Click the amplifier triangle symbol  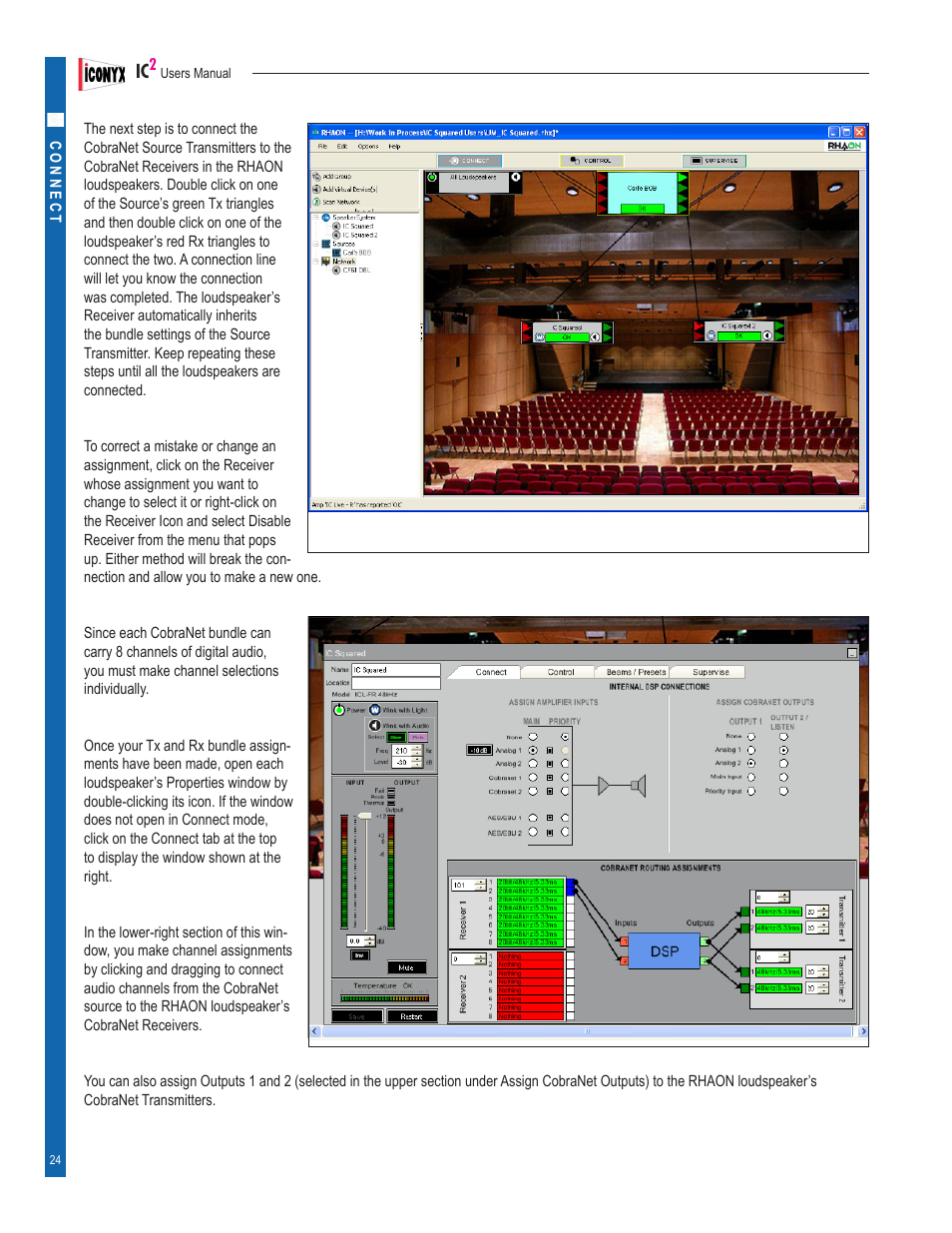click(x=604, y=787)
